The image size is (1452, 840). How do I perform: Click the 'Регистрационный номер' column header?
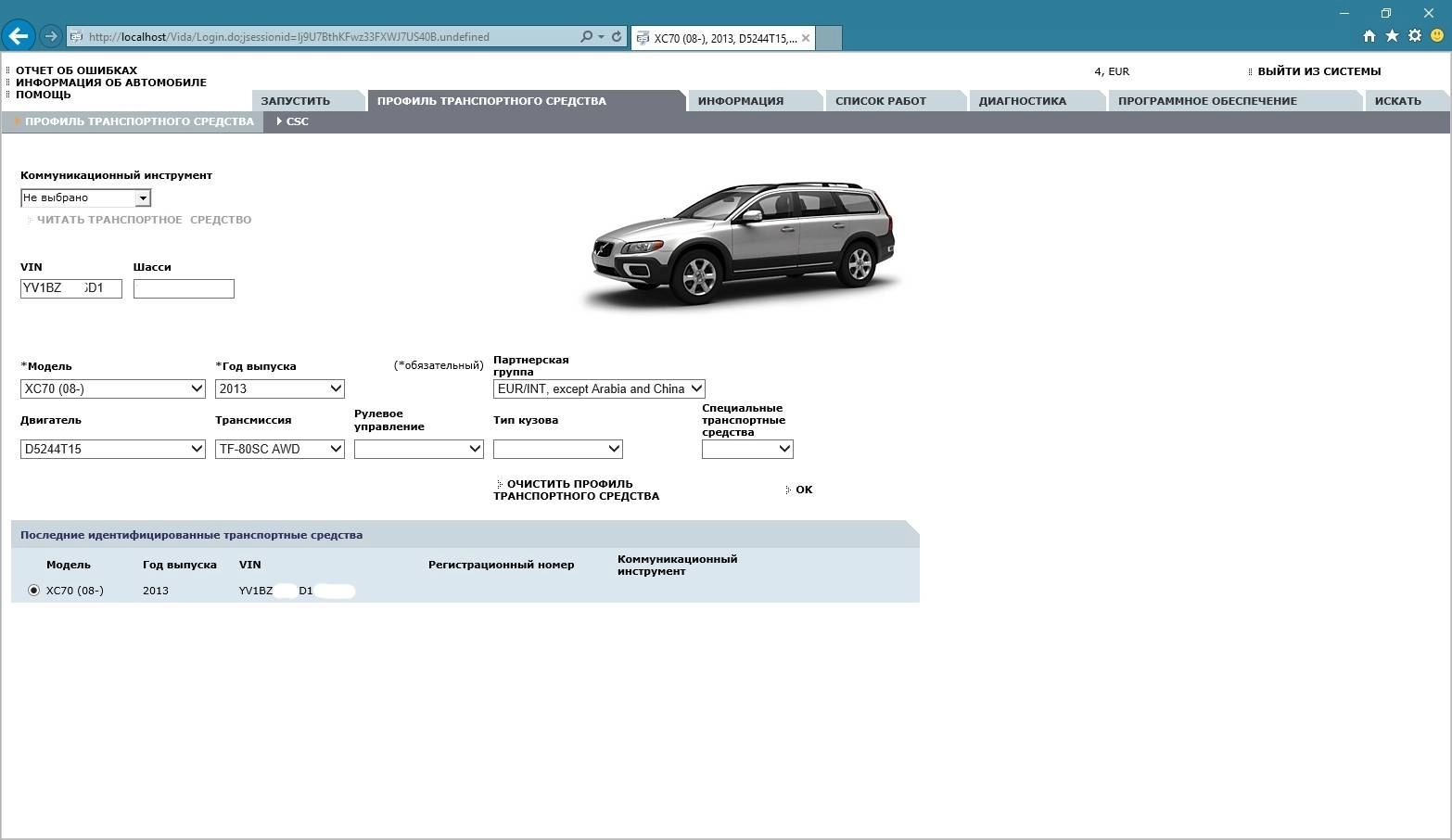(x=501, y=565)
